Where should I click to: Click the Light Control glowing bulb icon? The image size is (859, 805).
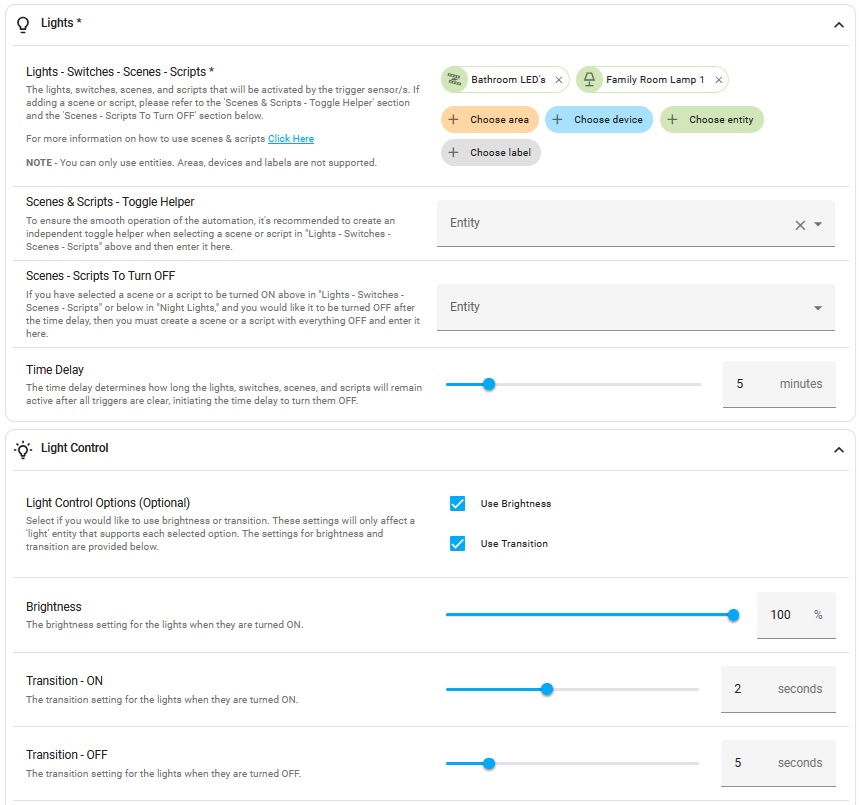click(x=23, y=449)
